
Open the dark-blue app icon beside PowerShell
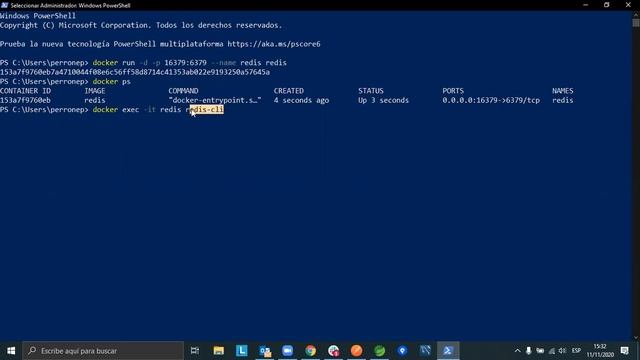(425, 351)
